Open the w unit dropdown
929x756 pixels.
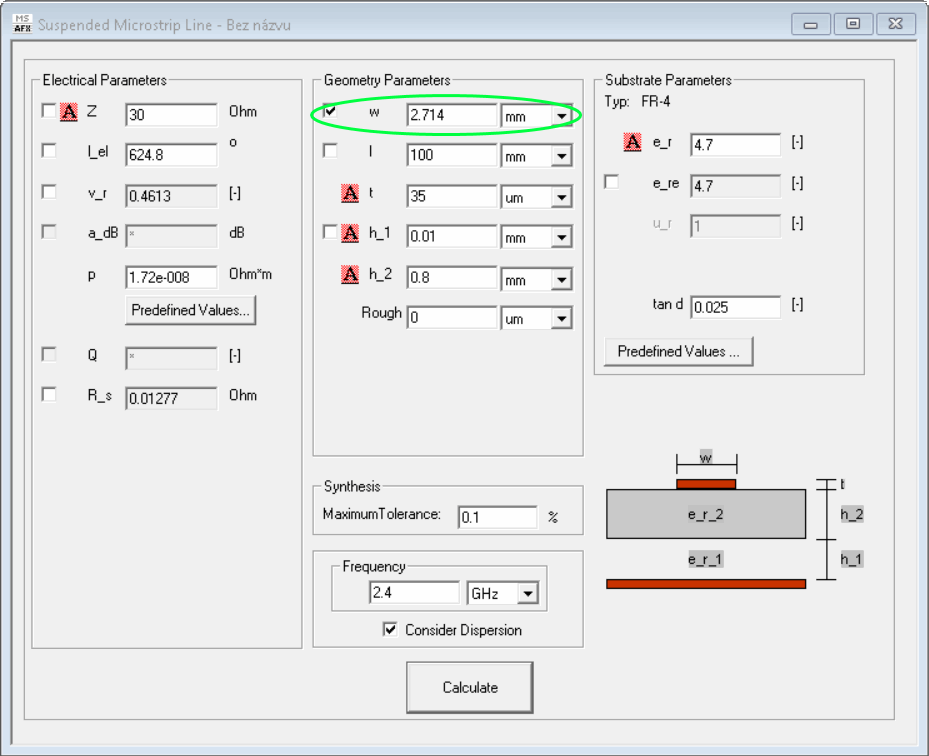point(562,116)
